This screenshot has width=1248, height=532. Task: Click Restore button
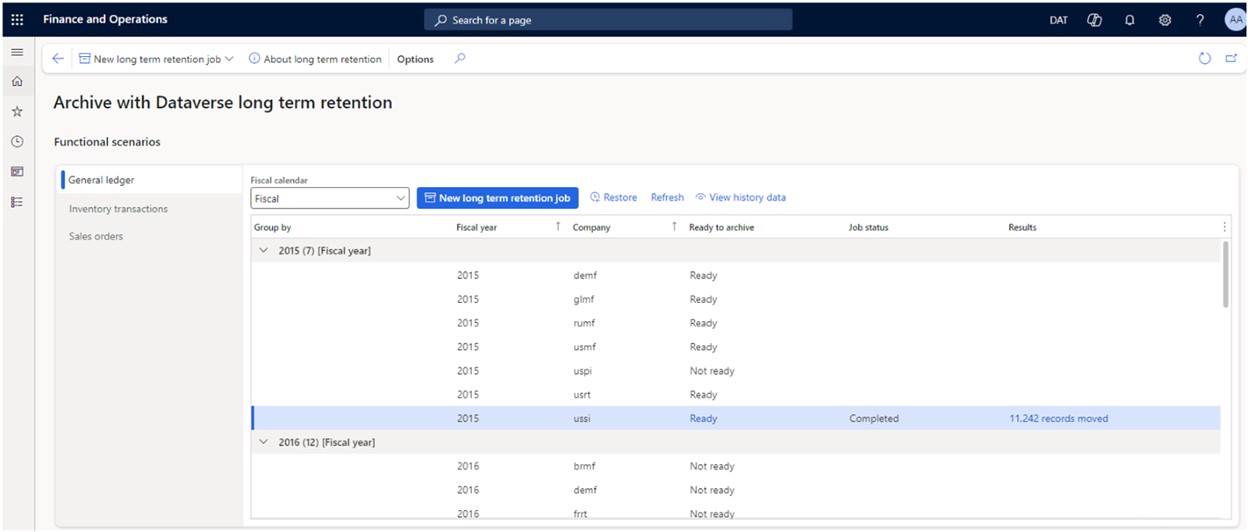point(613,198)
